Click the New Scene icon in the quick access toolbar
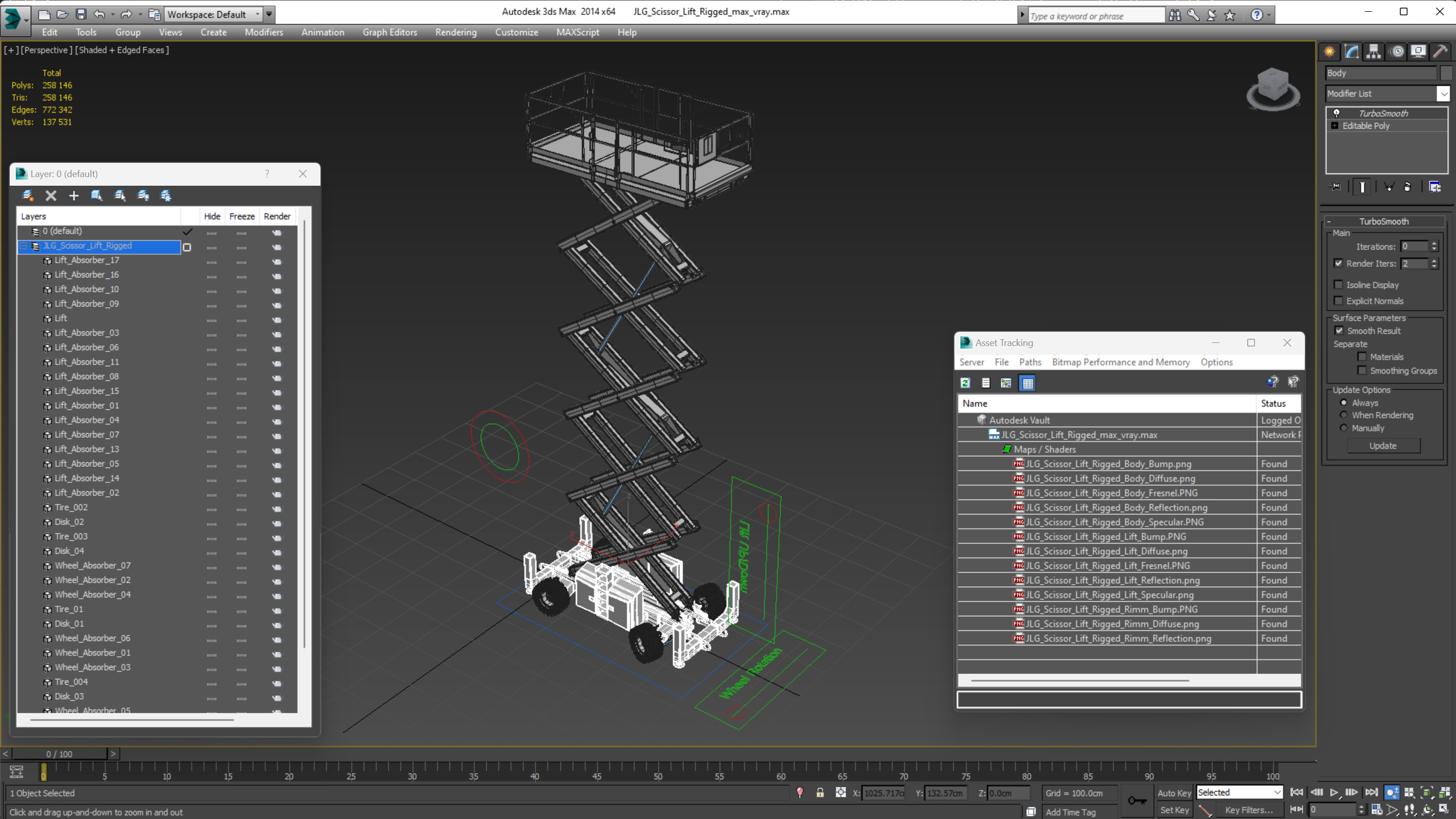Screen dimensions: 1456x819 [44, 14]
